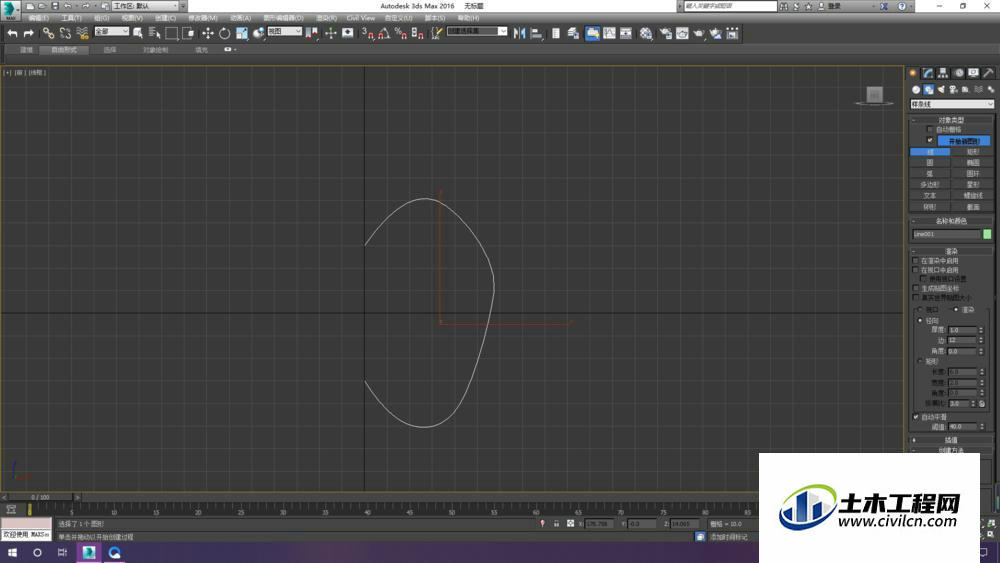Open the Tools menu in menu bar
1000x563 pixels.
(71, 18)
